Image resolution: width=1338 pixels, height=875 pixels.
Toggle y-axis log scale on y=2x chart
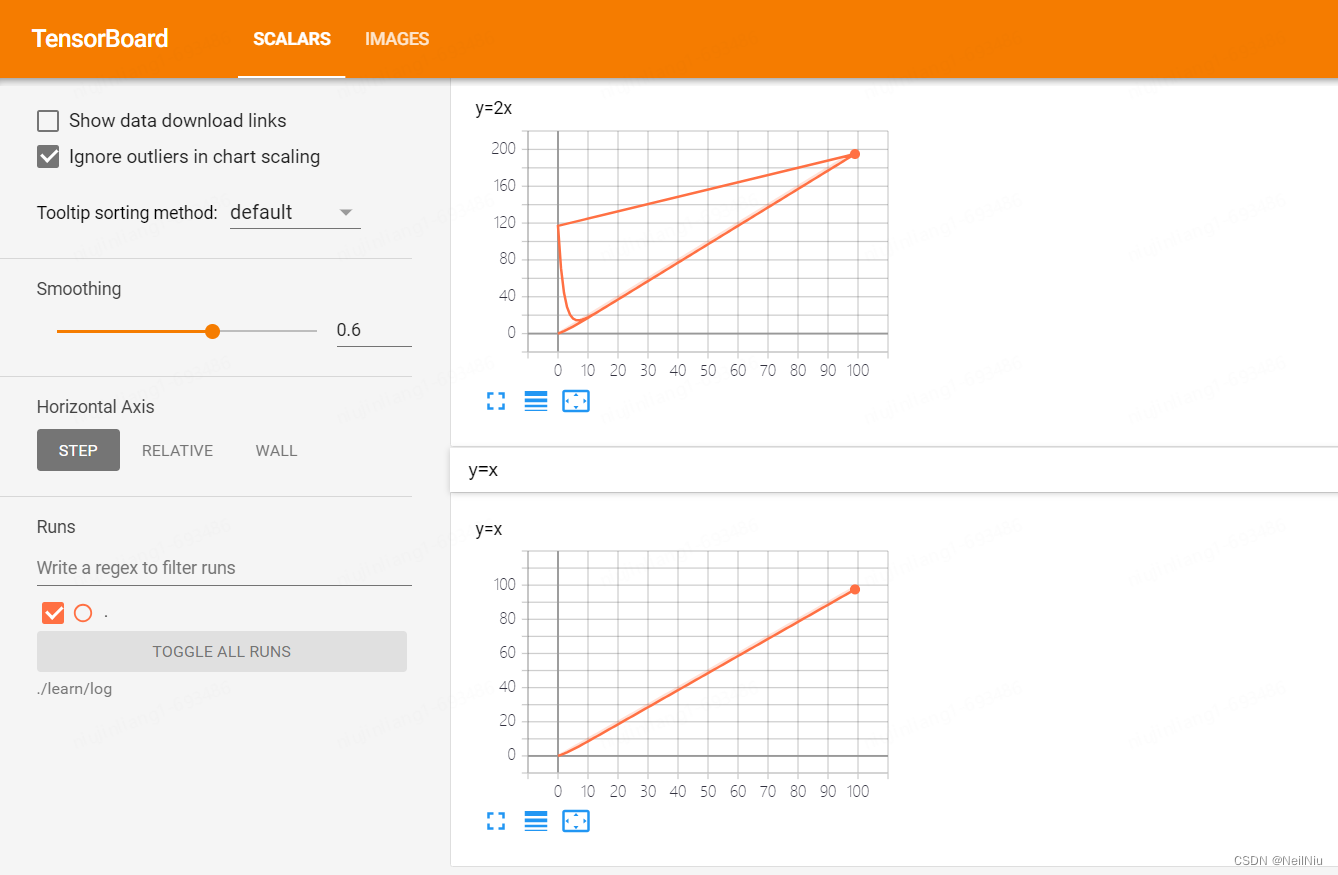536,402
